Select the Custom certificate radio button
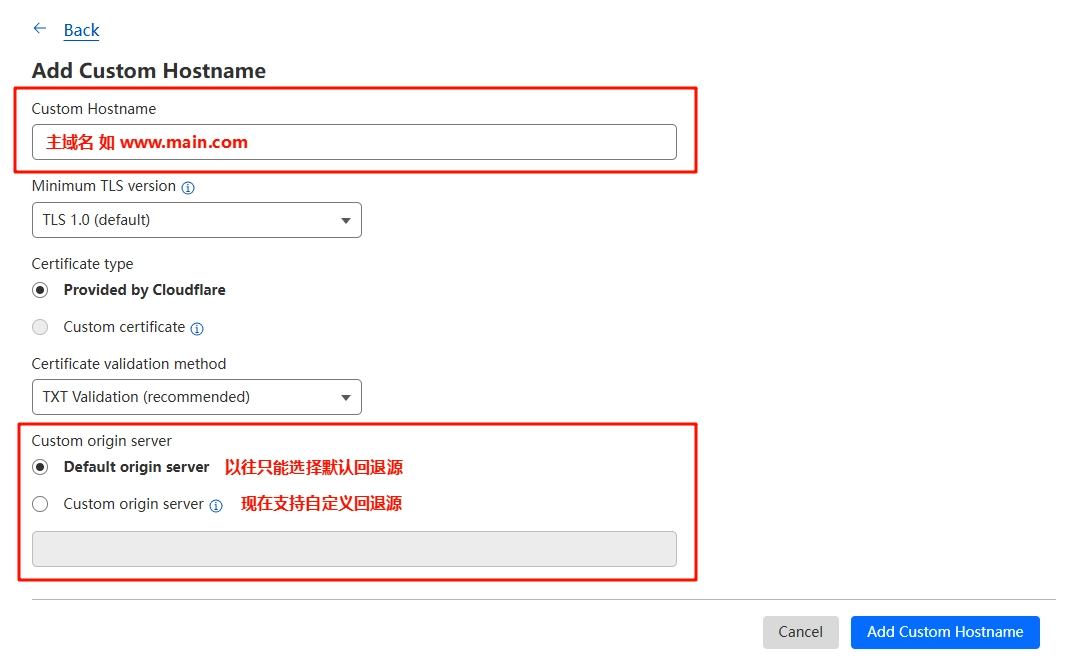This screenshot has width=1080, height=670. click(x=40, y=327)
